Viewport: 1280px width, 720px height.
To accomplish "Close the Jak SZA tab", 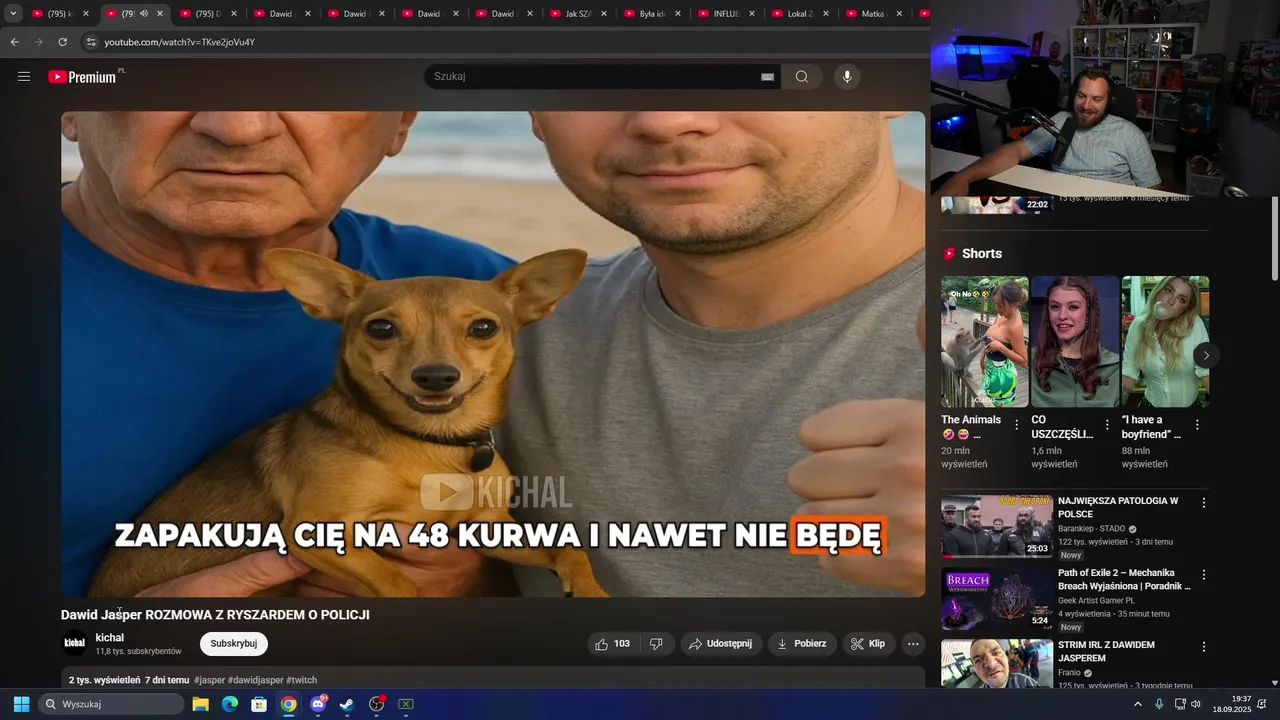I will [604, 14].
